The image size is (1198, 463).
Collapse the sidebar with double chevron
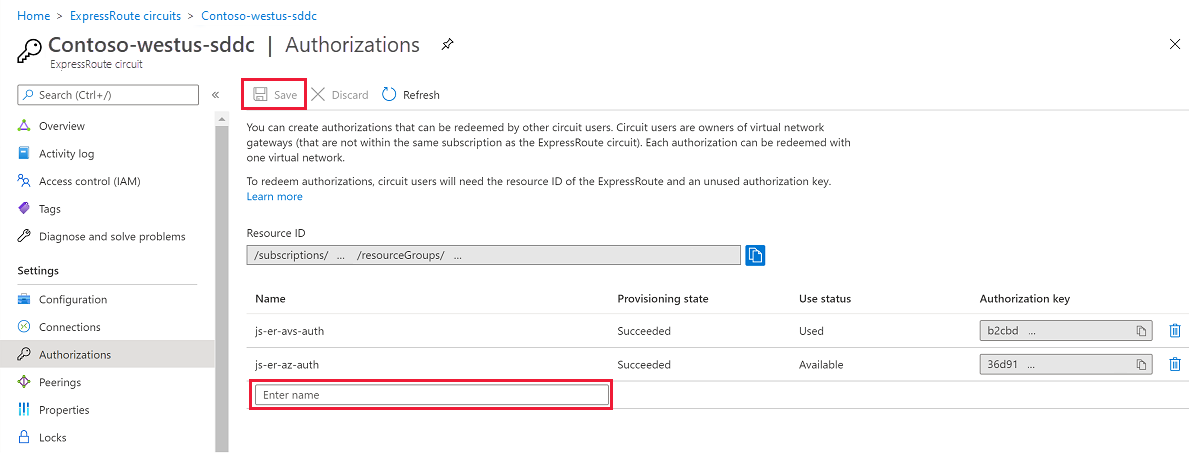[x=215, y=95]
